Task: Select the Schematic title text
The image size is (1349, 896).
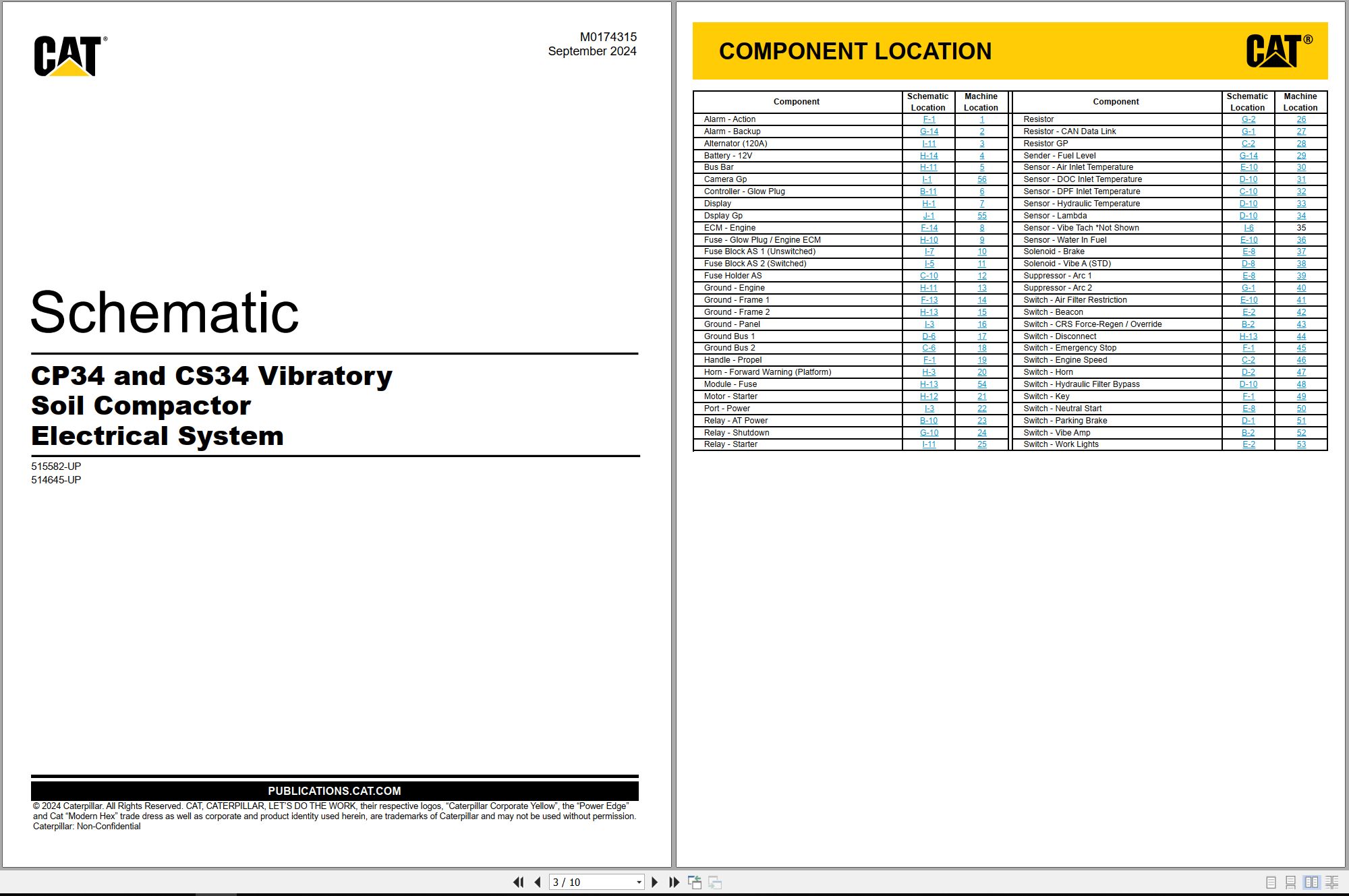Action: click(165, 312)
